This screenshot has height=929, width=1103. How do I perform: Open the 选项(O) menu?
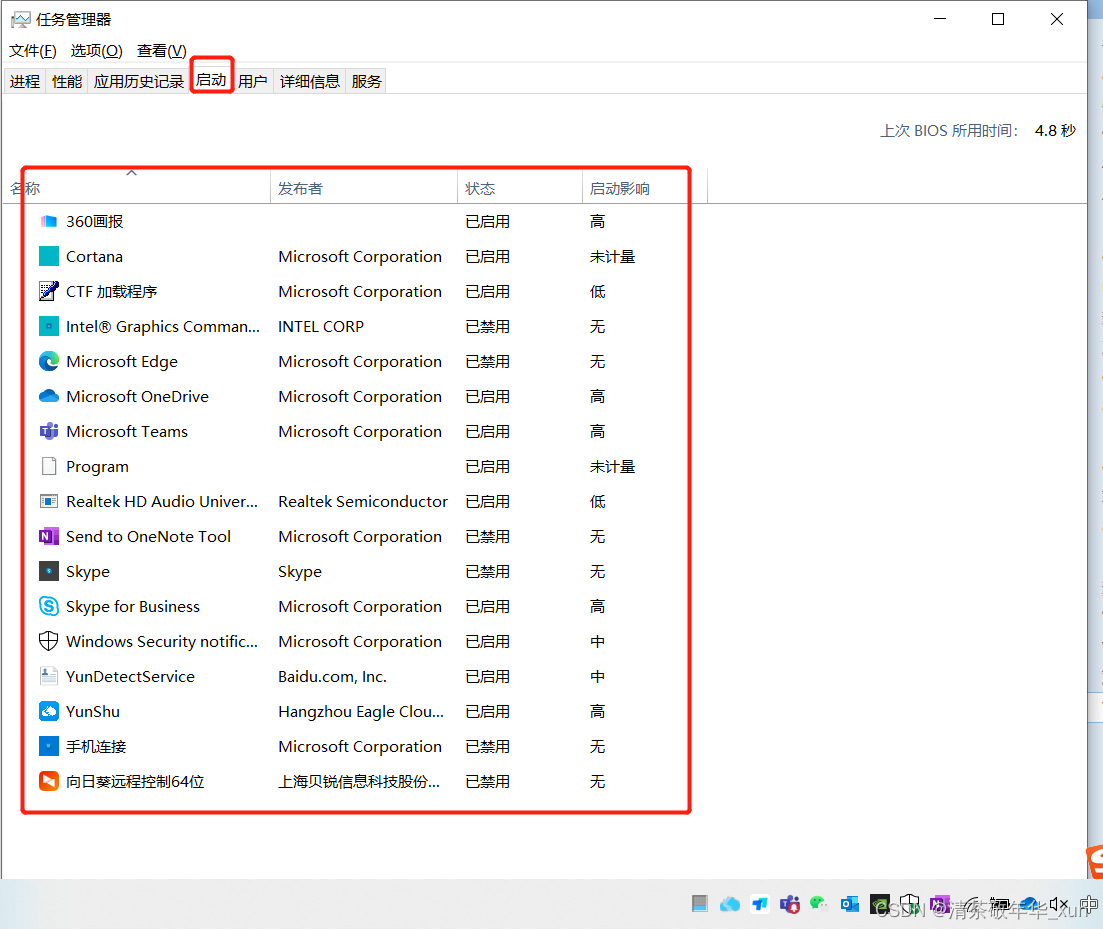(96, 51)
